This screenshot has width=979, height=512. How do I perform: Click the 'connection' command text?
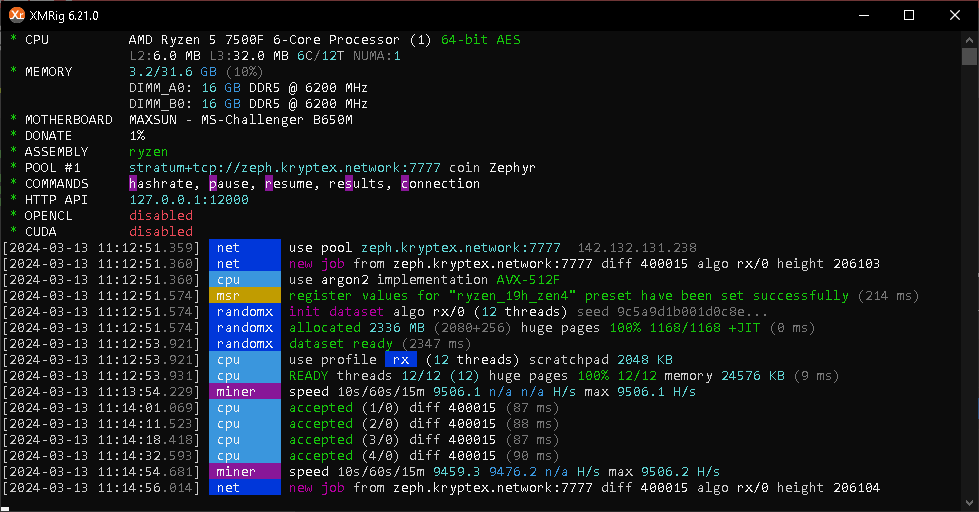[440, 184]
